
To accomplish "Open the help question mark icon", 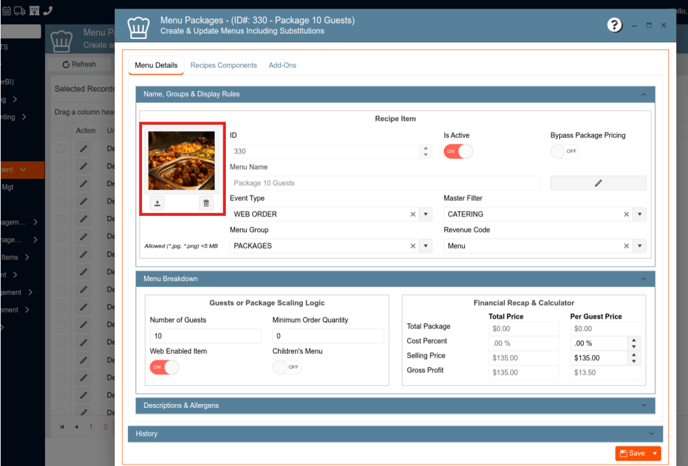I will [x=615, y=25].
